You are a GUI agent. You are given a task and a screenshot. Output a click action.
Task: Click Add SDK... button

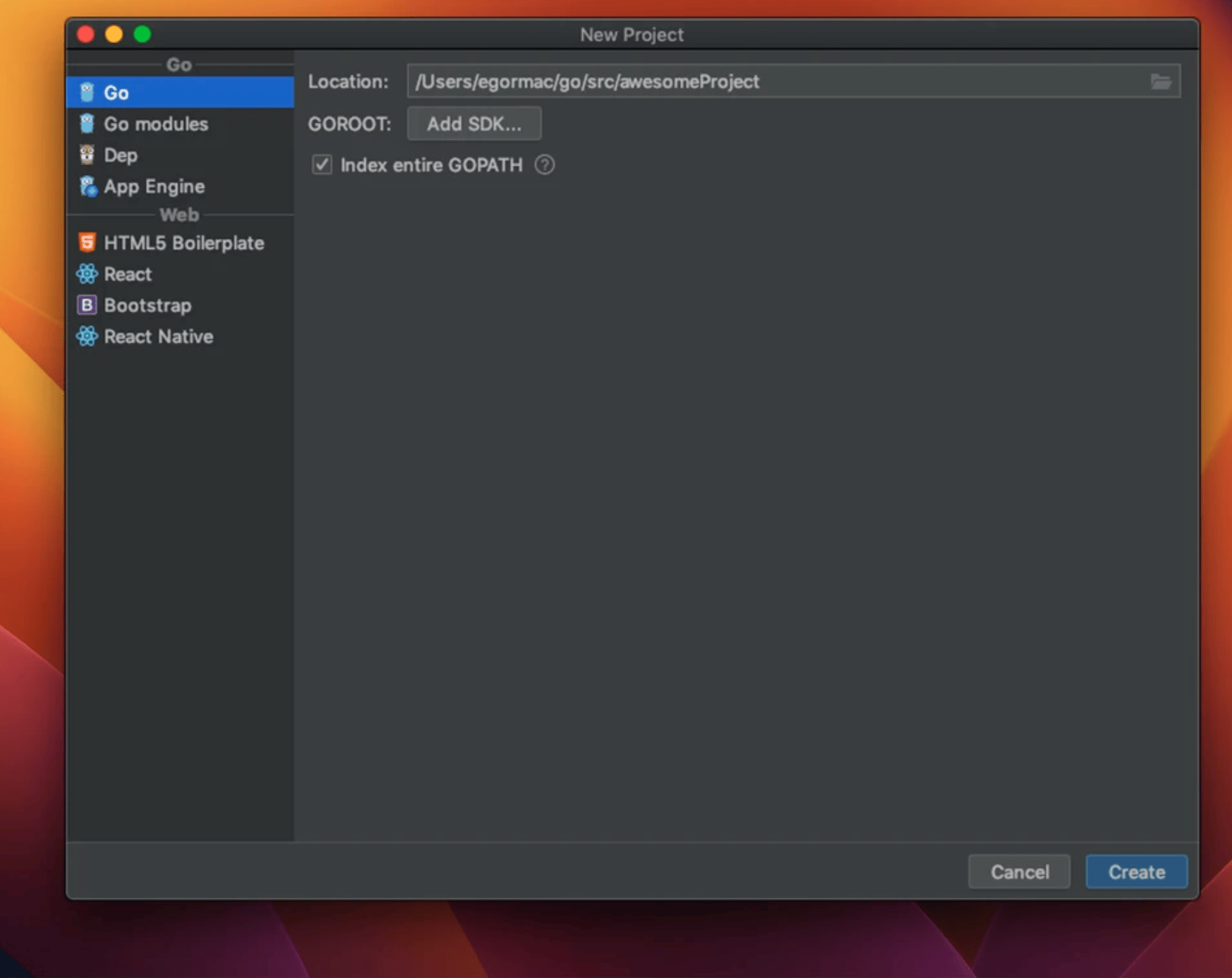click(x=474, y=123)
